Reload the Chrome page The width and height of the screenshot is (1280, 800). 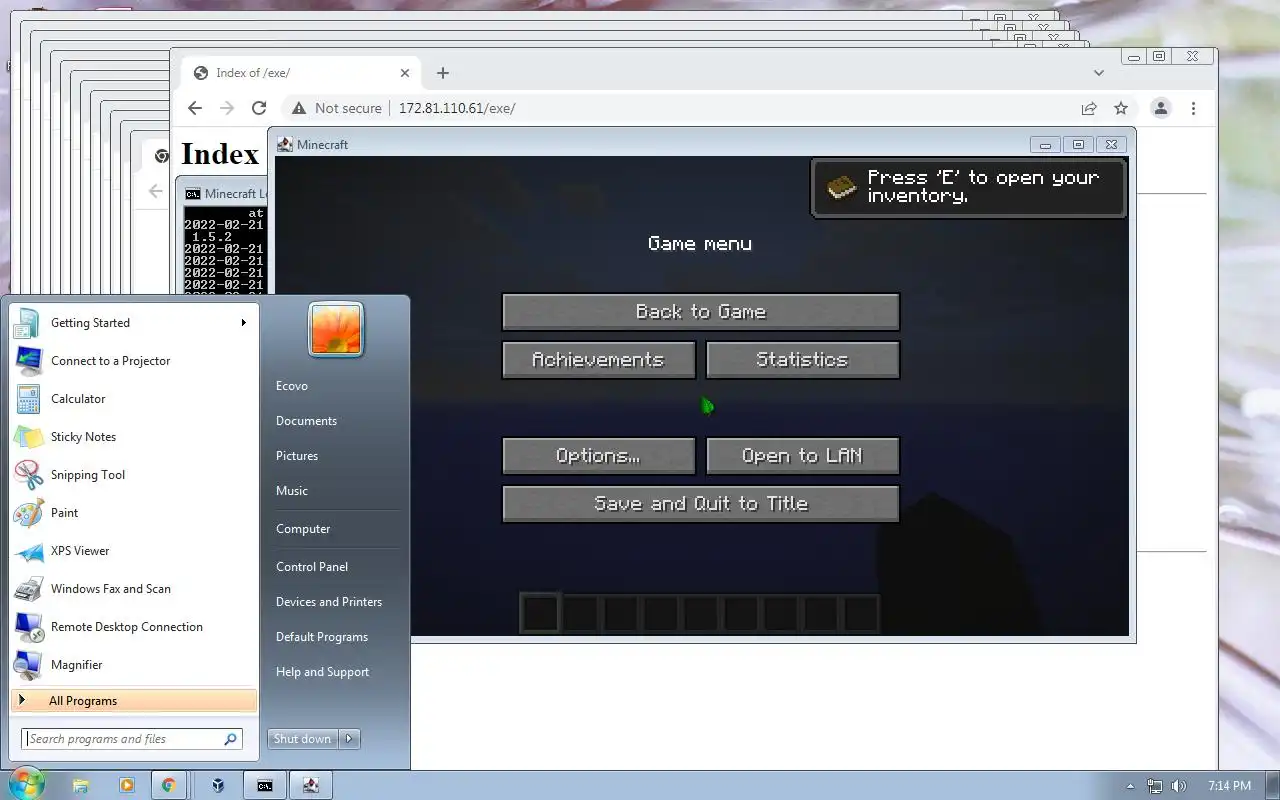[x=259, y=108]
